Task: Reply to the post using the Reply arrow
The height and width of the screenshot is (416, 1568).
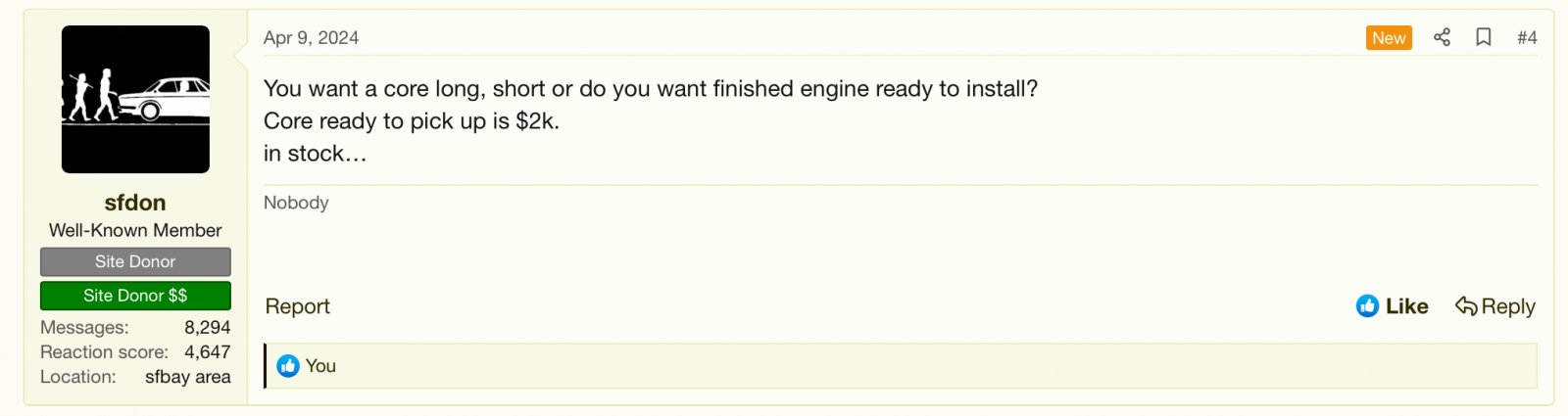Action: (1495, 306)
